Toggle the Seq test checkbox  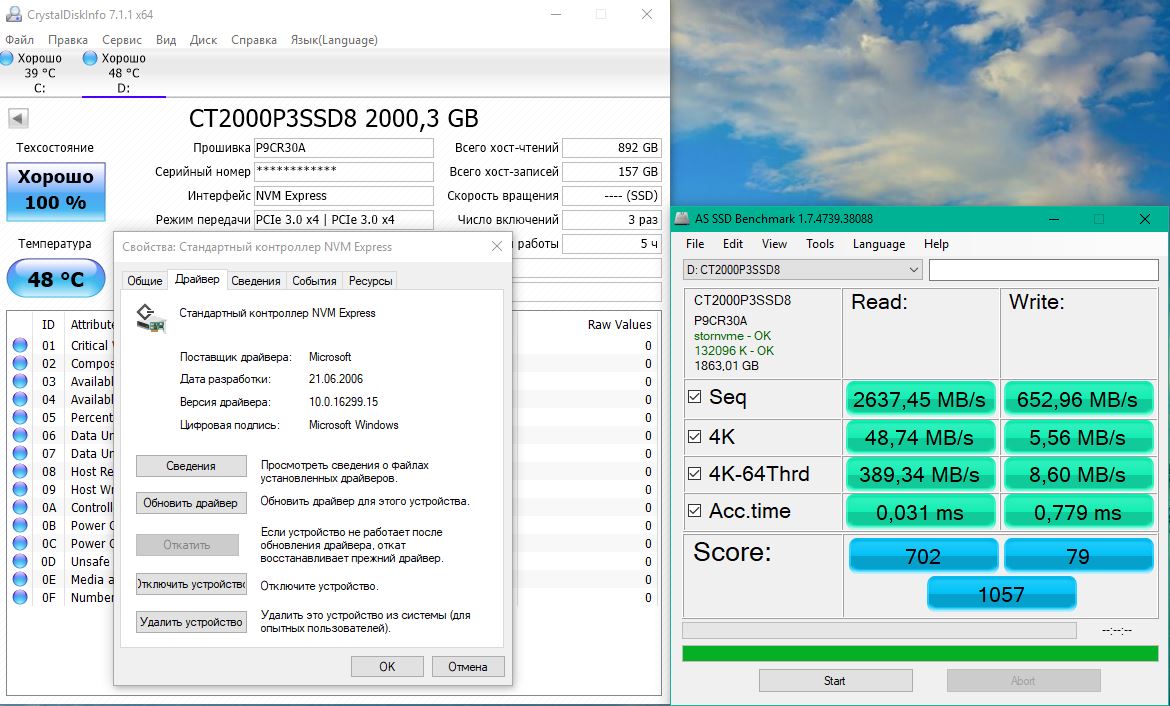pyautogui.click(x=695, y=396)
